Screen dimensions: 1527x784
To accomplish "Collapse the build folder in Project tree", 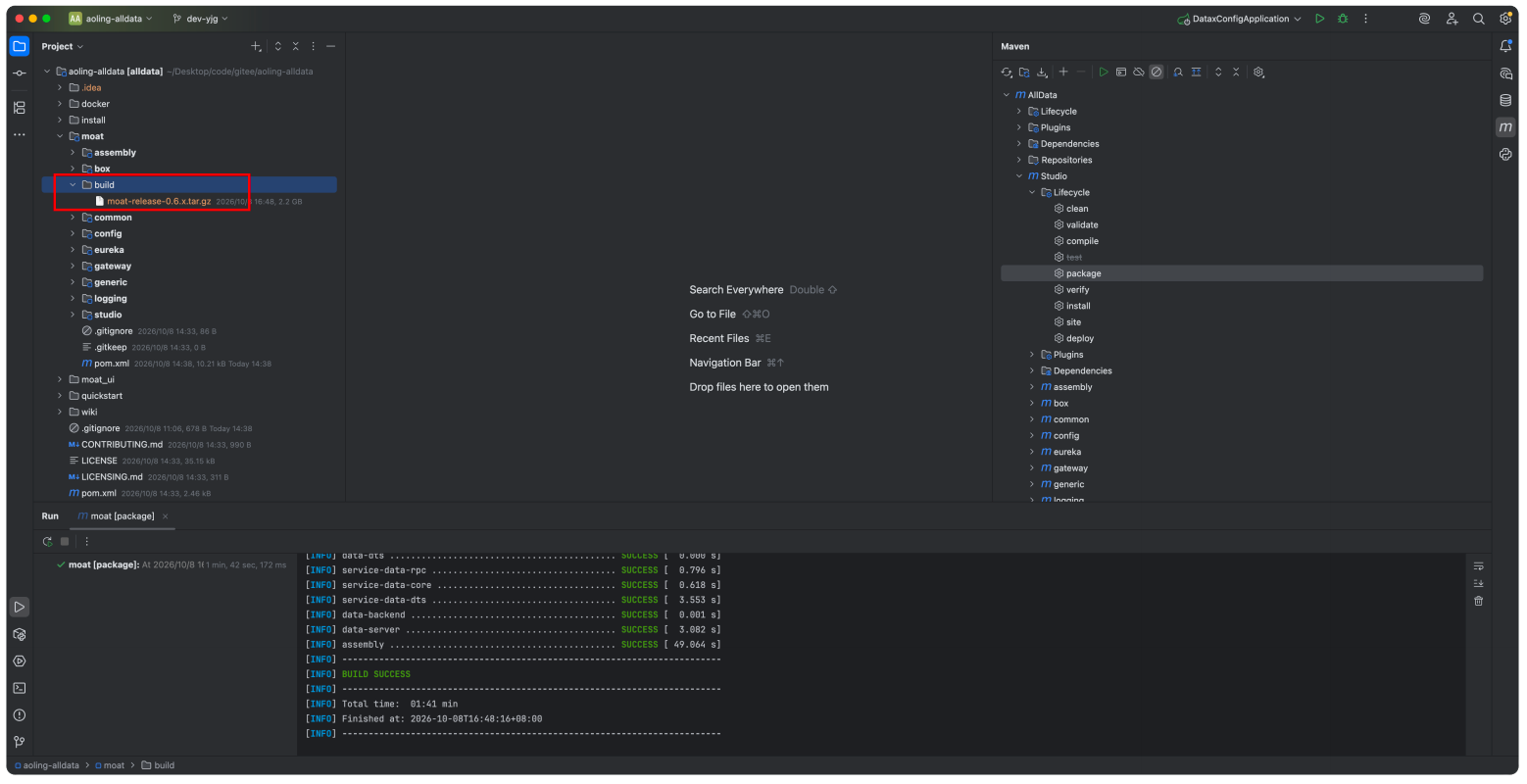I will [x=73, y=185].
